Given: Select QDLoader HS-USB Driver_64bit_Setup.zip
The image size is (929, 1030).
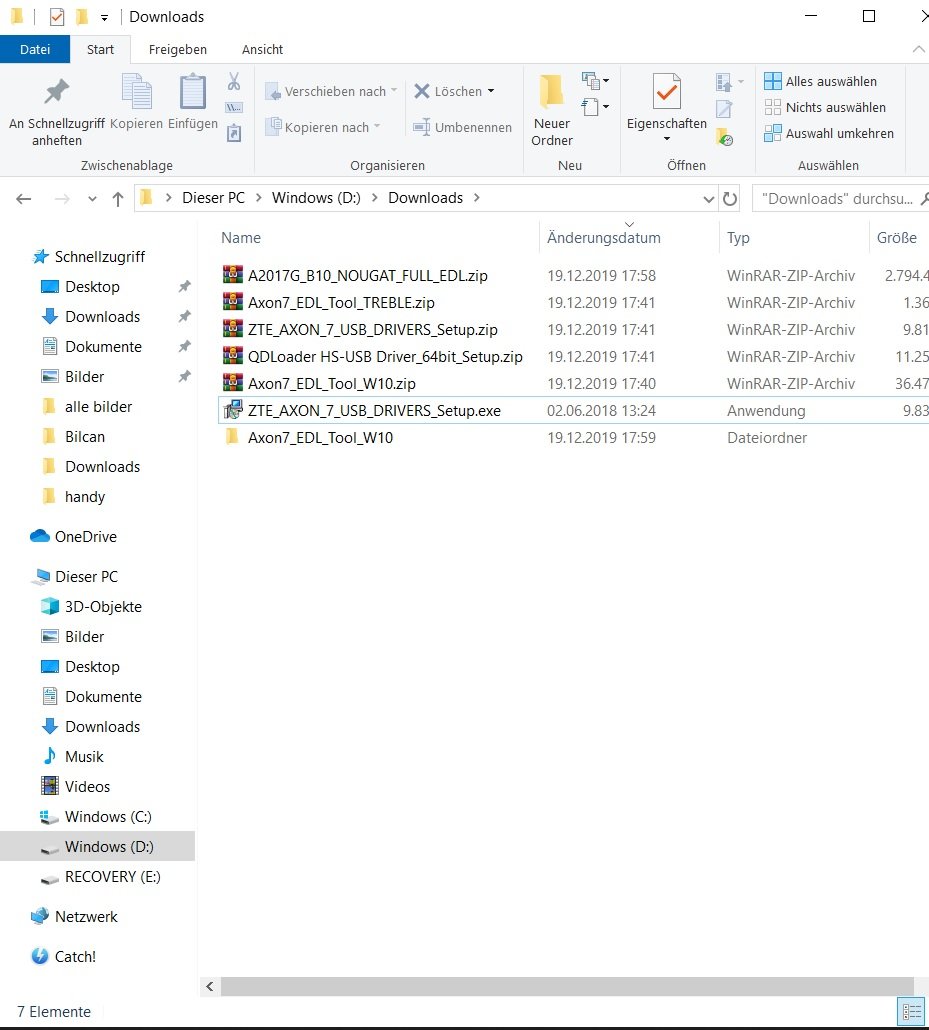Looking at the screenshot, I should click(385, 357).
